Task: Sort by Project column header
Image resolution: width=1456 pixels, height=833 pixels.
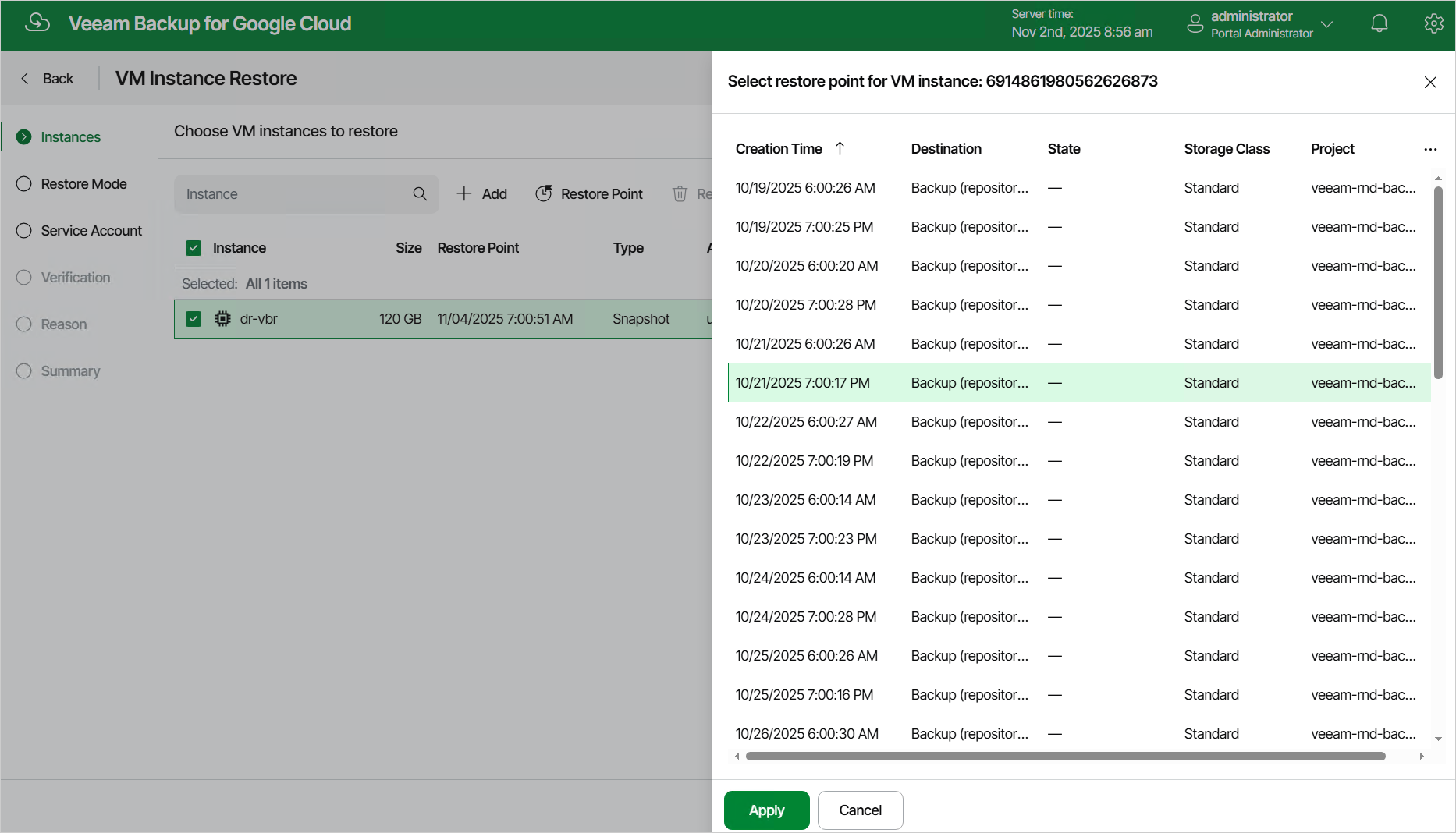Action: pyautogui.click(x=1333, y=149)
